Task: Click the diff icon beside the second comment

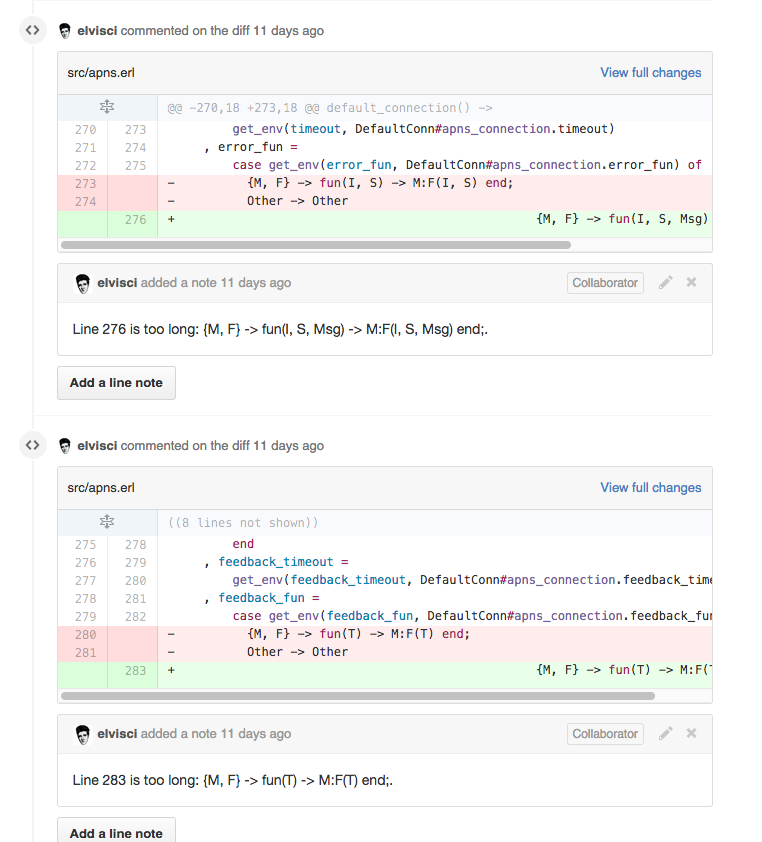Action: point(33,445)
